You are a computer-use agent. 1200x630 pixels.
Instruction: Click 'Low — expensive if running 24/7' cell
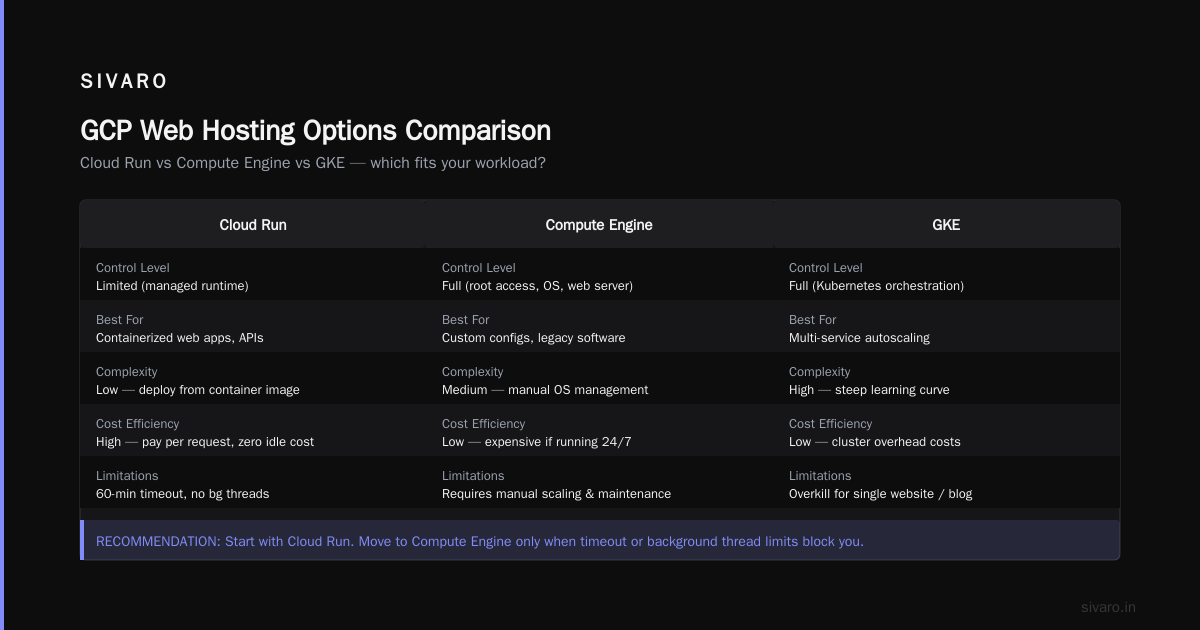point(599,432)
